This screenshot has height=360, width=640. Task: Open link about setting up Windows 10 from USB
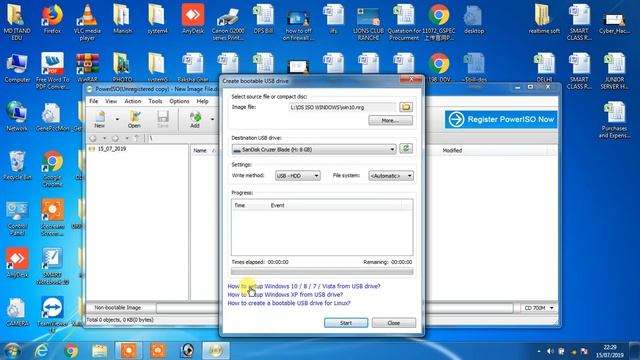click(x=304, y=286)
